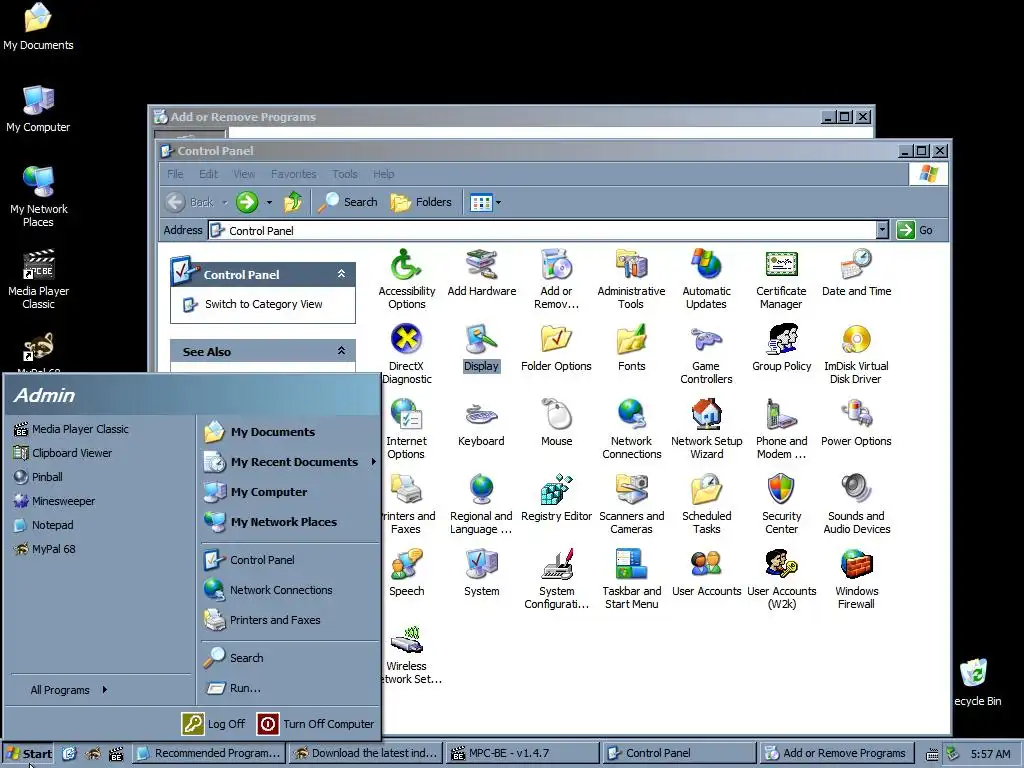Open the Tools menu
The height and width of the screenshot is (768, 1024).
(x=345, y=174)
